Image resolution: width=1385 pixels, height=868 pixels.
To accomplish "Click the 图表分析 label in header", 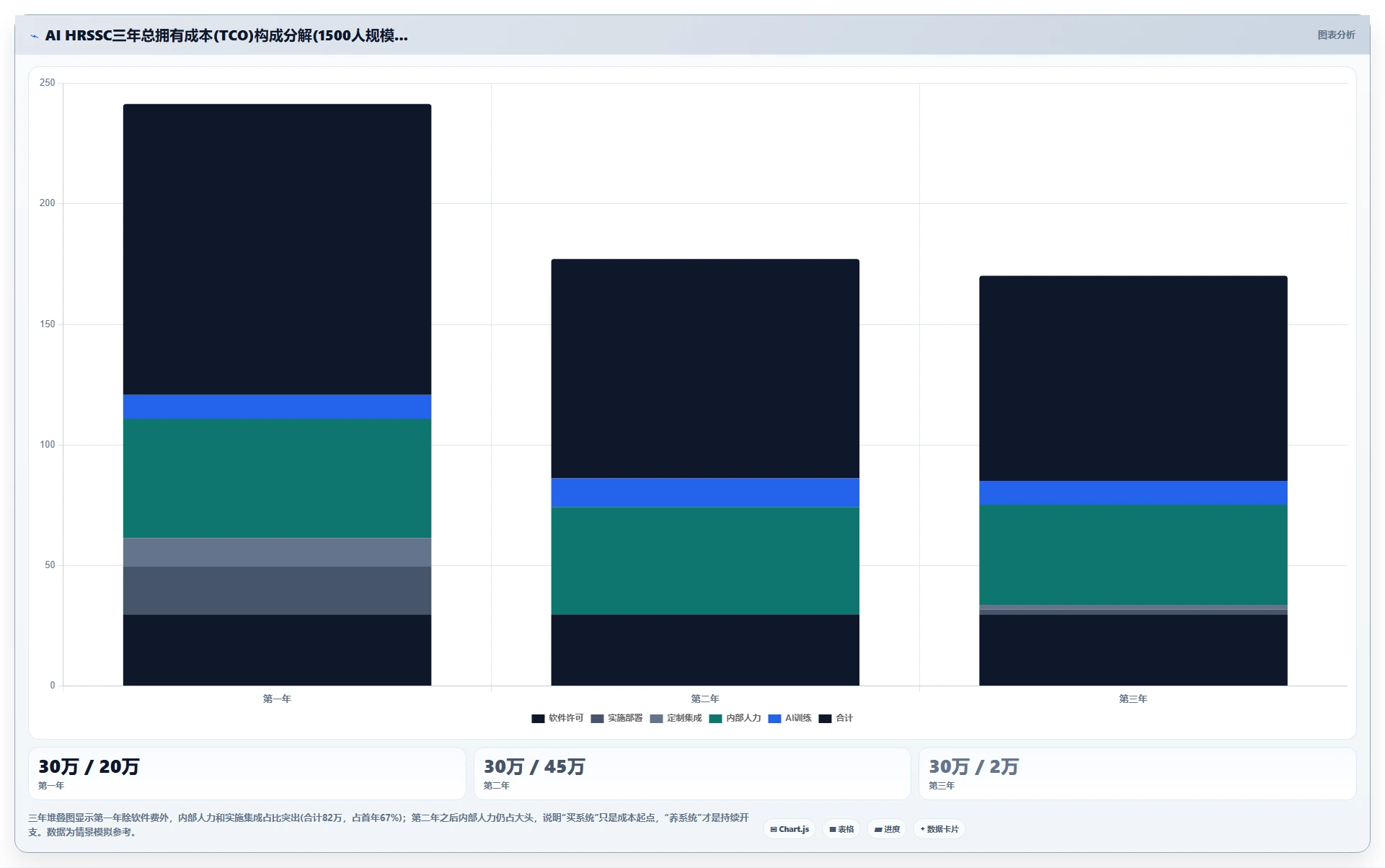I will (1336, 35).
